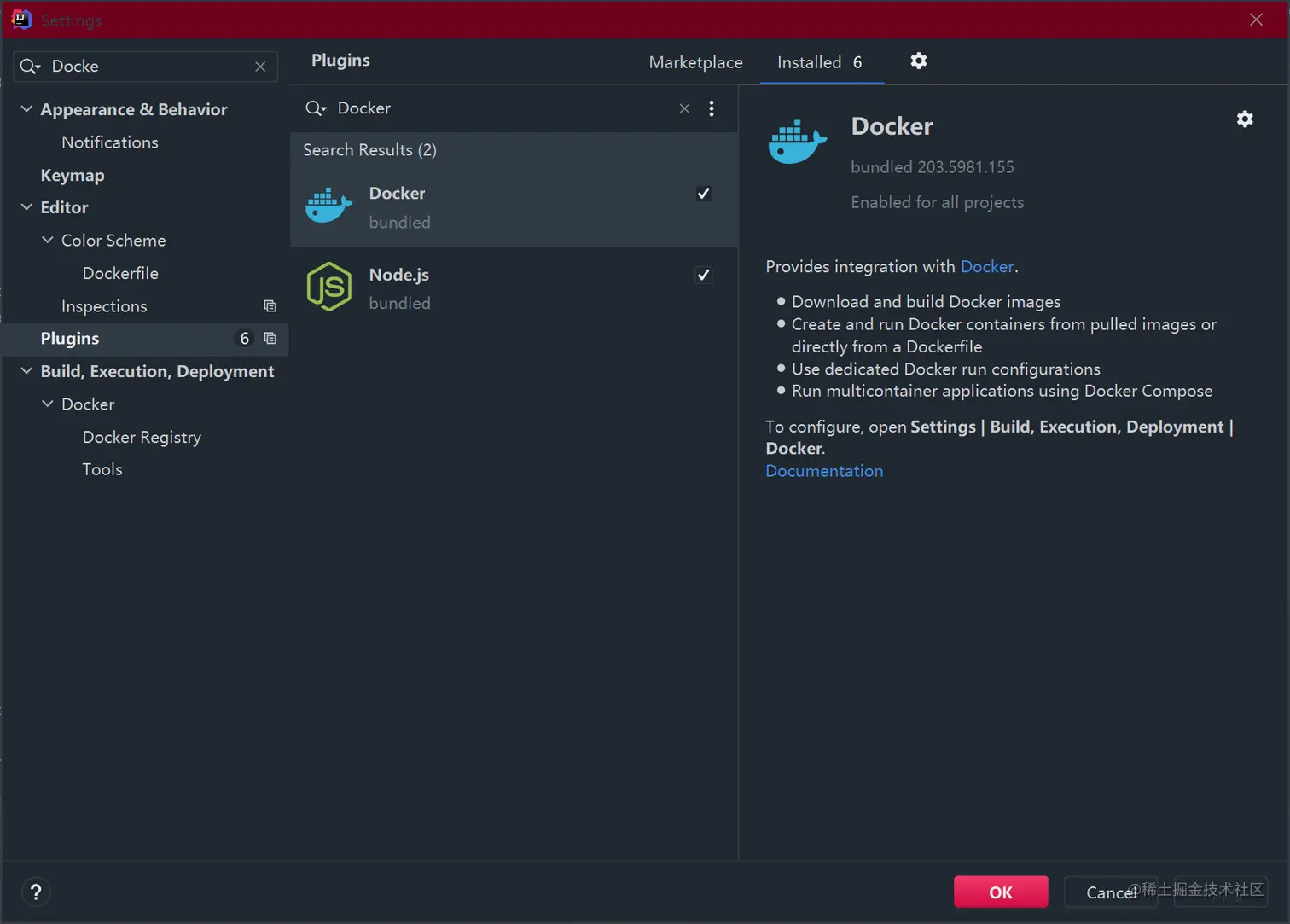Clear the settings search field text
Viewport: 1290px width, 924px height.
260,67
